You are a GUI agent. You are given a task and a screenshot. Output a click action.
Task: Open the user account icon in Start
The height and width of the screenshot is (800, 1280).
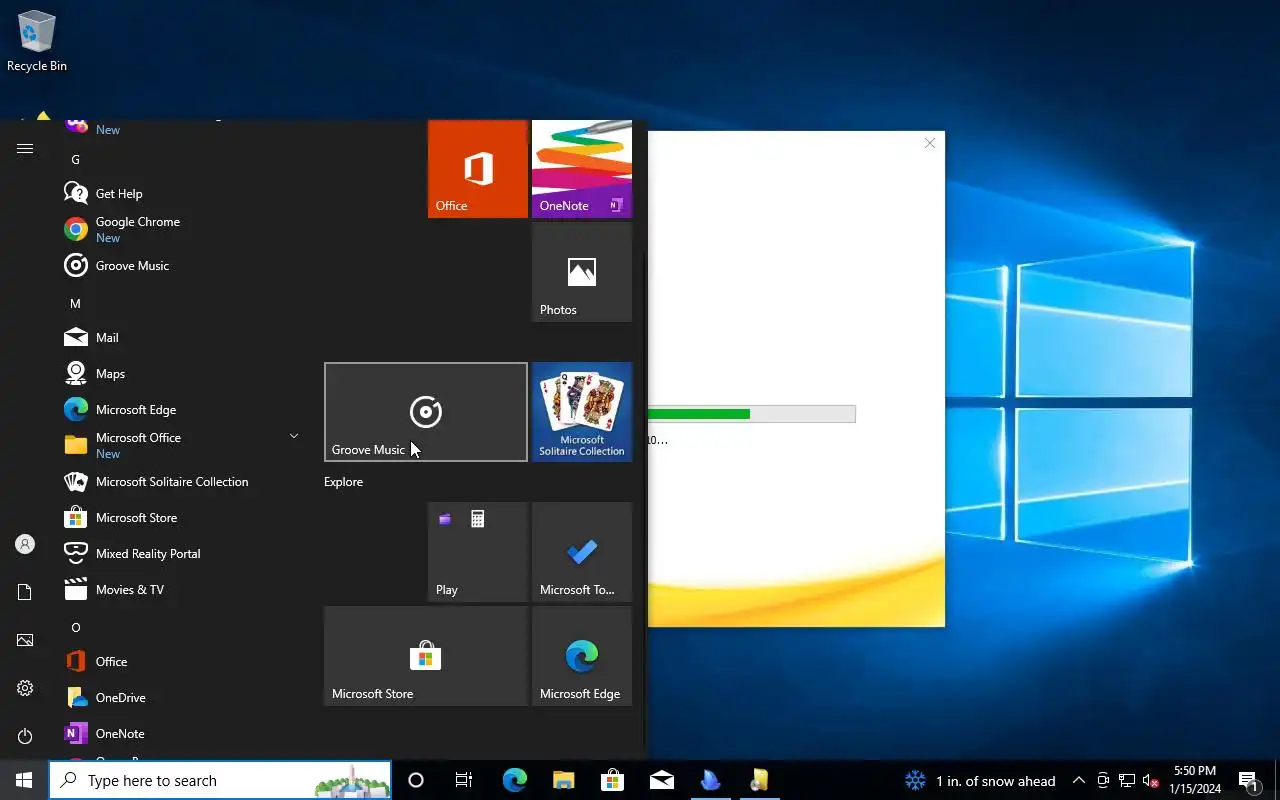pyautogui.click(x=25, y=544)
